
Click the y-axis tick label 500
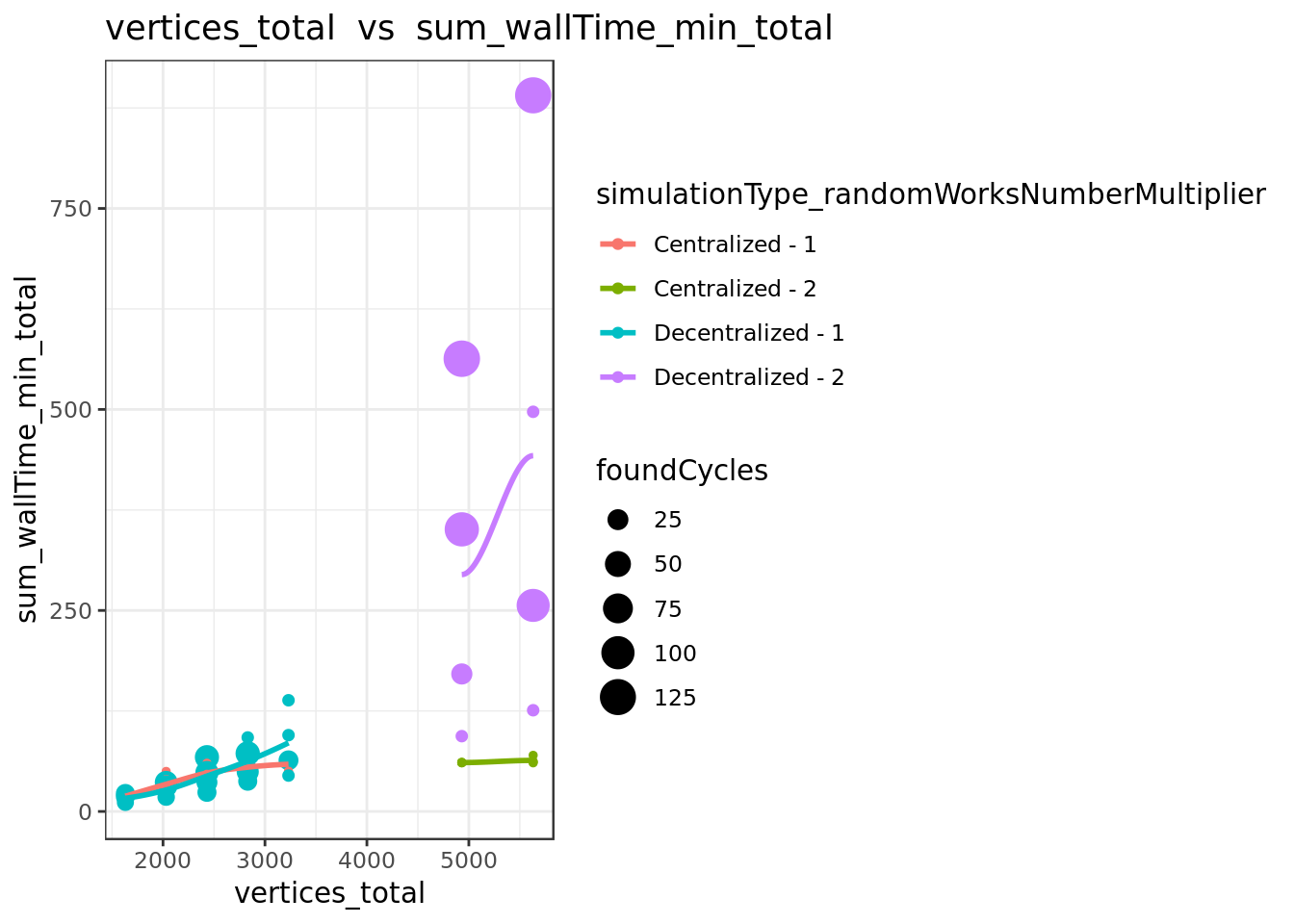click(x=72, y=410)
